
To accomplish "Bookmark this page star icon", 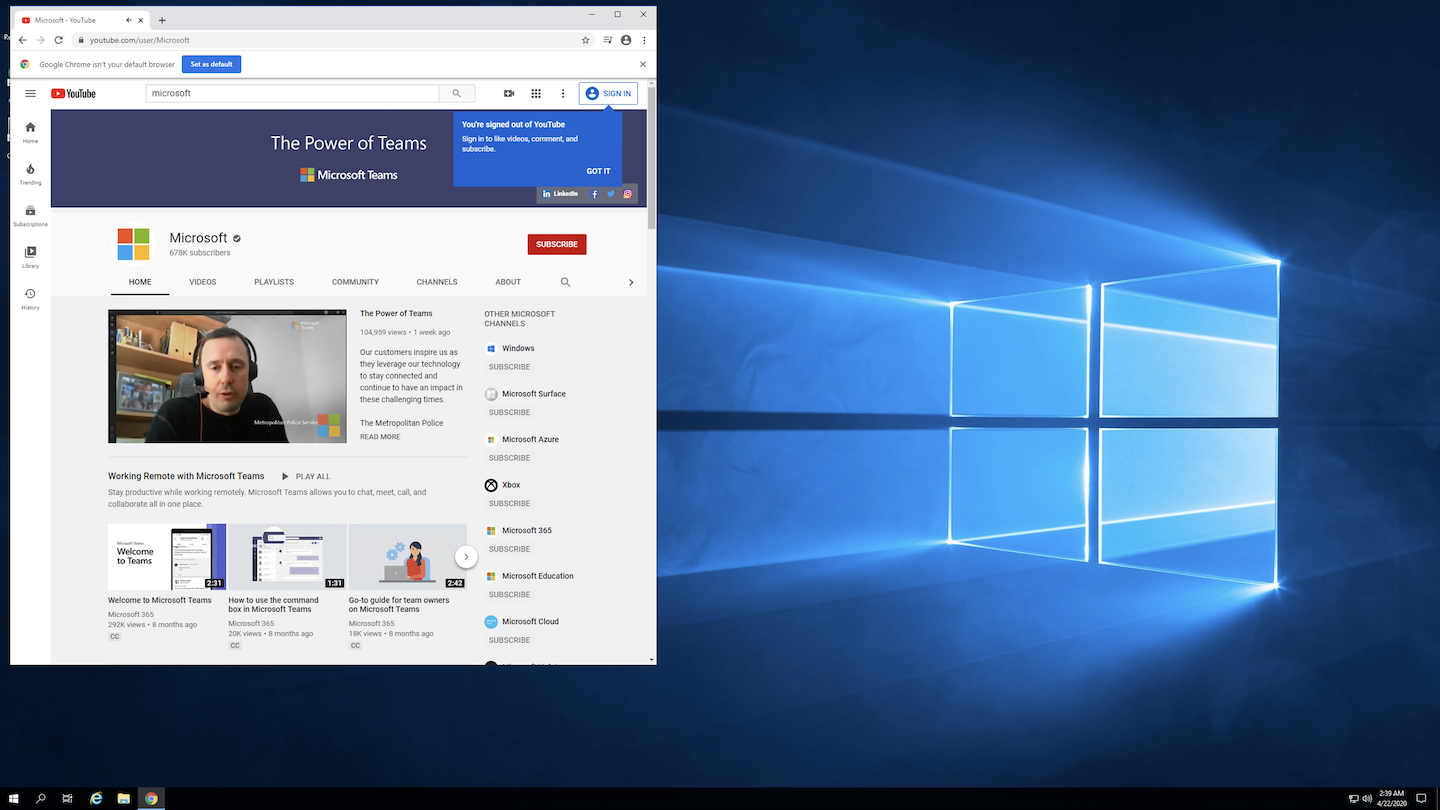I will click(586, 40).
